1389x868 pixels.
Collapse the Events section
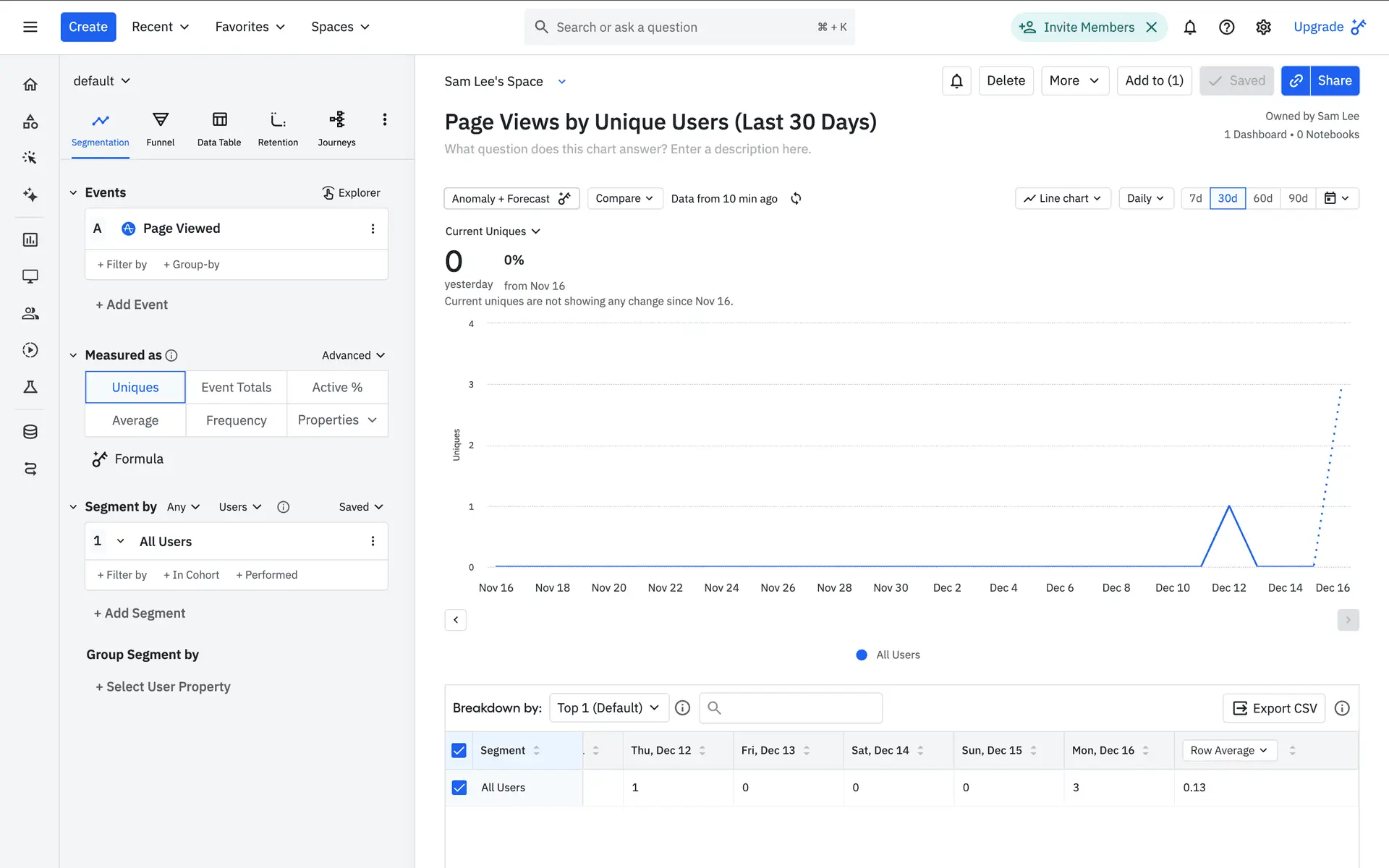[73, 192]
